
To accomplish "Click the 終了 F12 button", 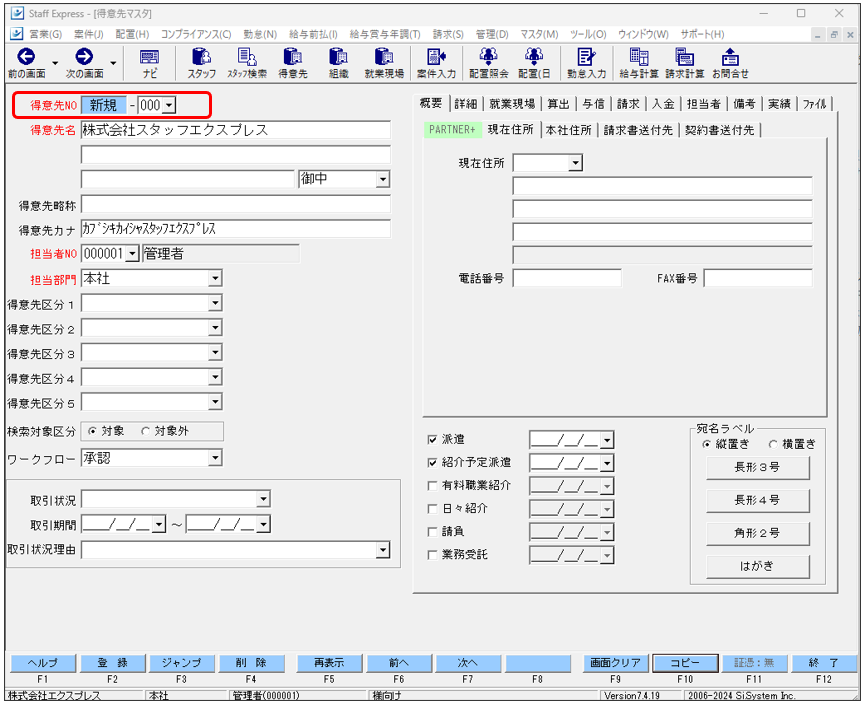I will click(824, 663).
